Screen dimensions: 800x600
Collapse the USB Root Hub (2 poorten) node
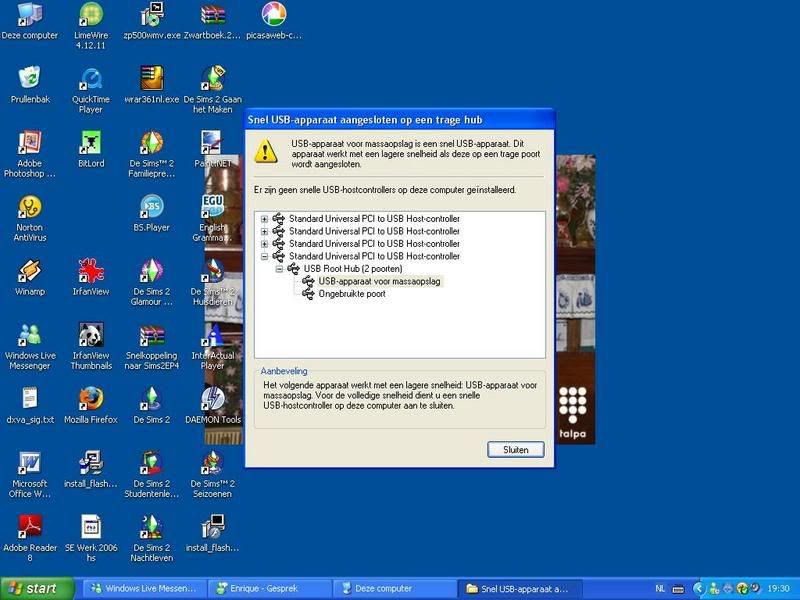[279, 269]
